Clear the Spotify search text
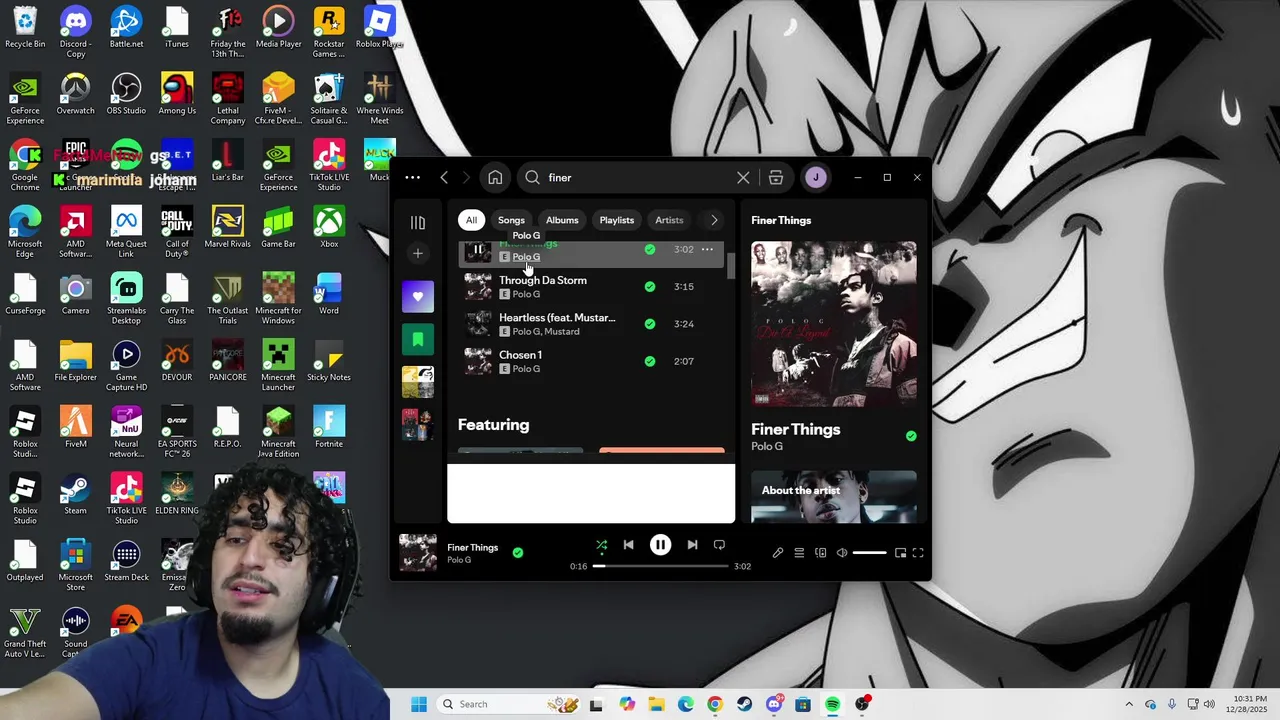This screenshot has width=1280, height=720. (x=743, y=178)
